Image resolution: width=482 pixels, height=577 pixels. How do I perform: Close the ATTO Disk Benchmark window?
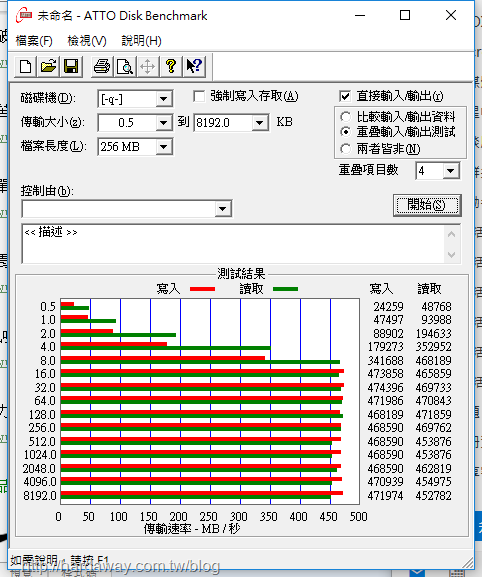point(451,15)
